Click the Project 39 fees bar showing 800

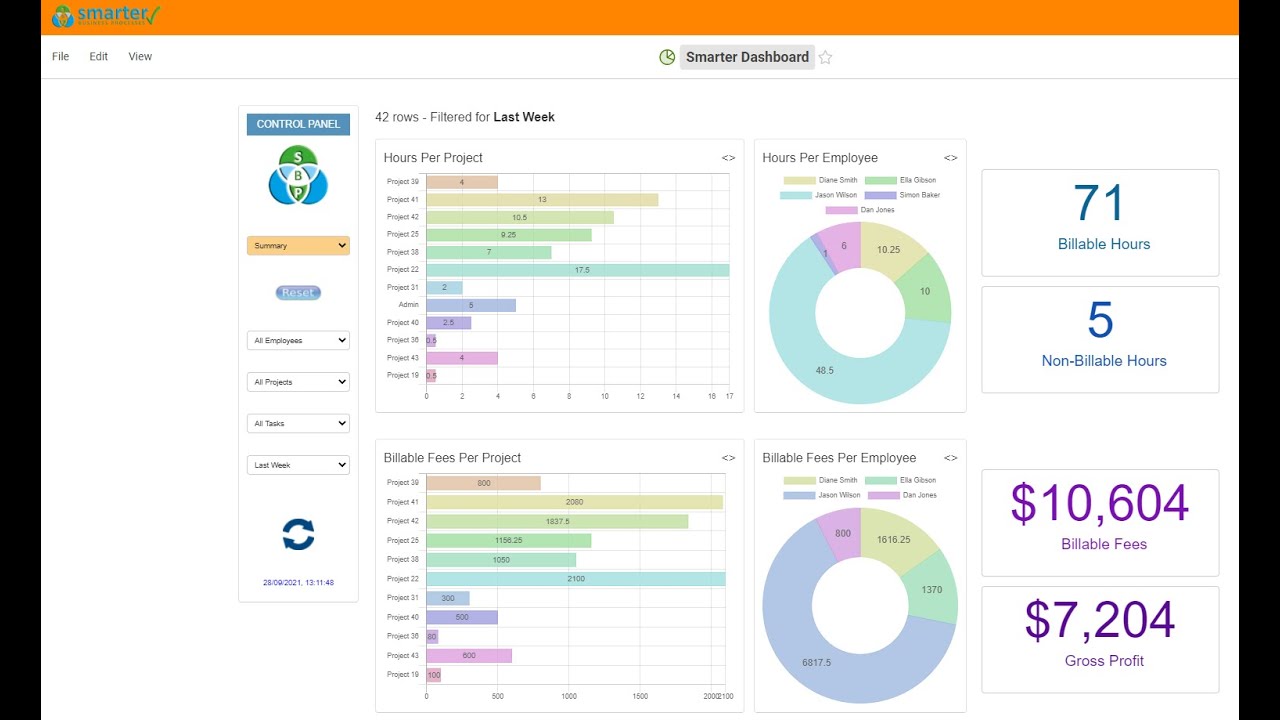pyautogui.click(x=484, y=483)
